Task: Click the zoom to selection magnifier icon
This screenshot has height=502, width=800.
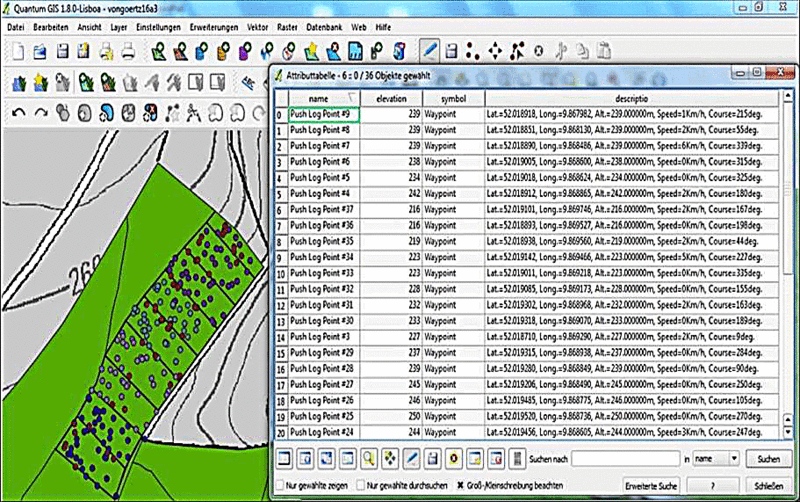Action: (368, 457)
